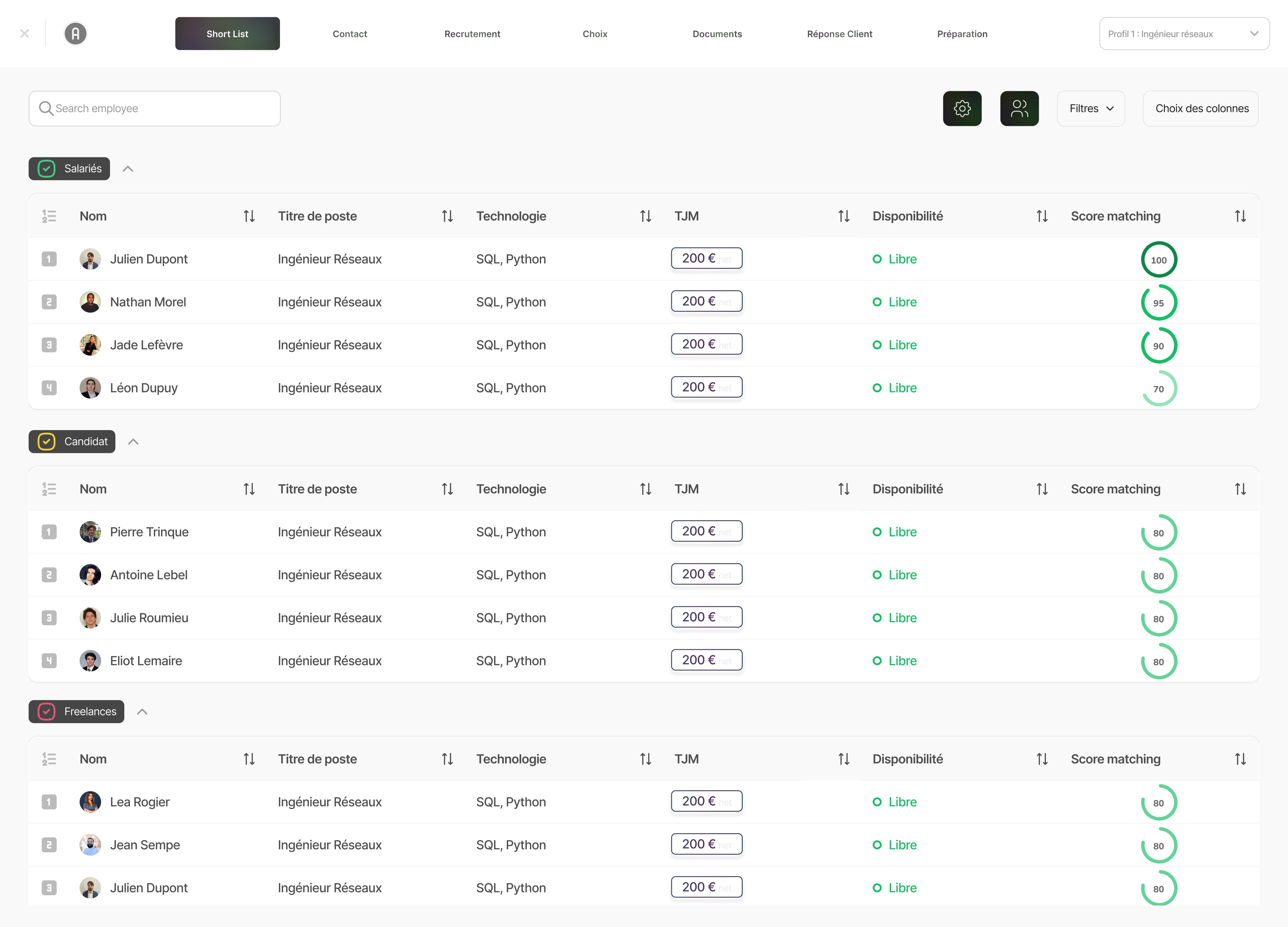The width and height of the screenshot is (1288, 927).
Task: Click Julien Dupont's 100 score ring in Salariés
Action: pyautogui.click(x=1159, y=259)
